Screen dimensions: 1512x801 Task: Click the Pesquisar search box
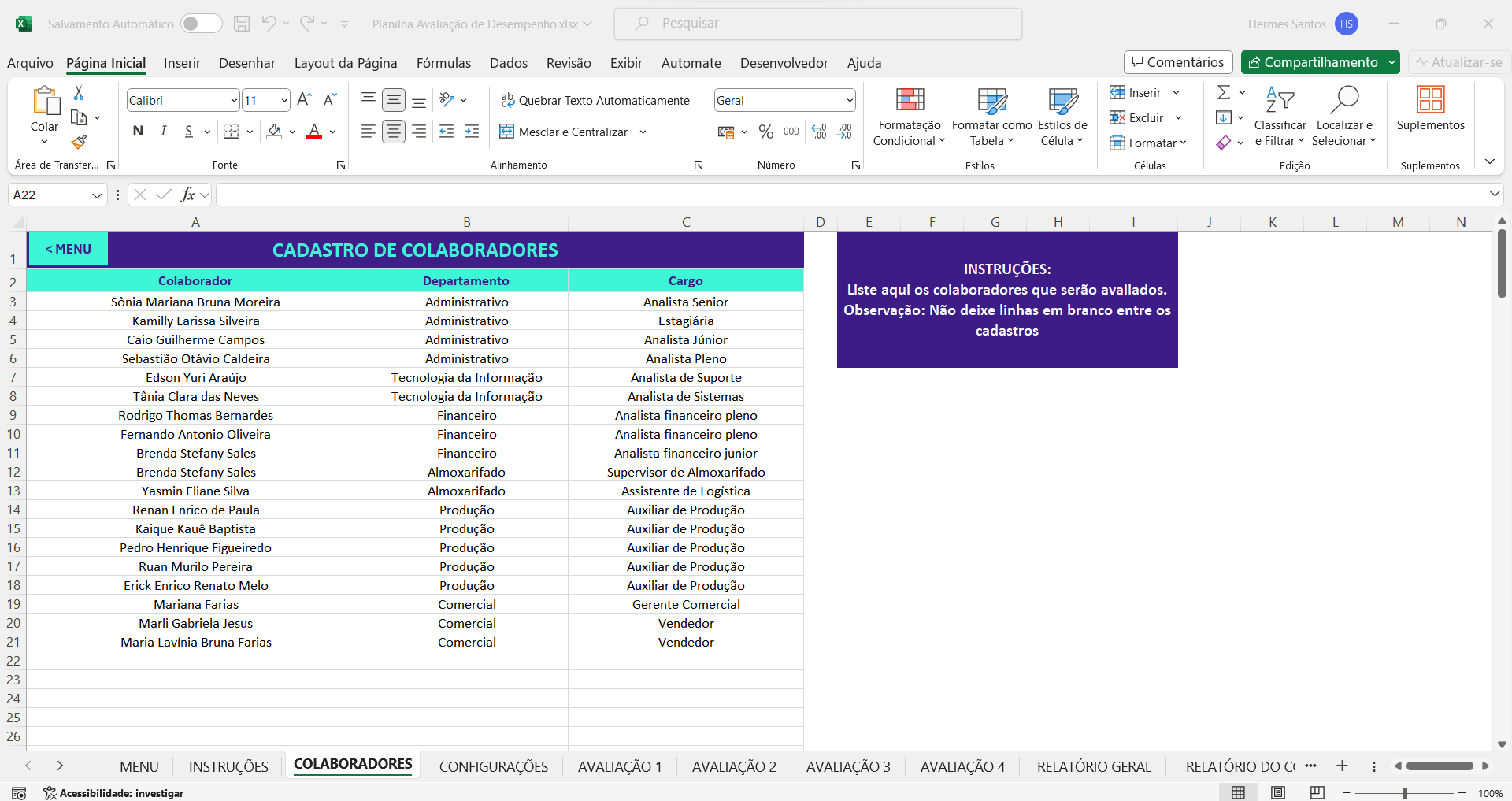coord(818,24)
